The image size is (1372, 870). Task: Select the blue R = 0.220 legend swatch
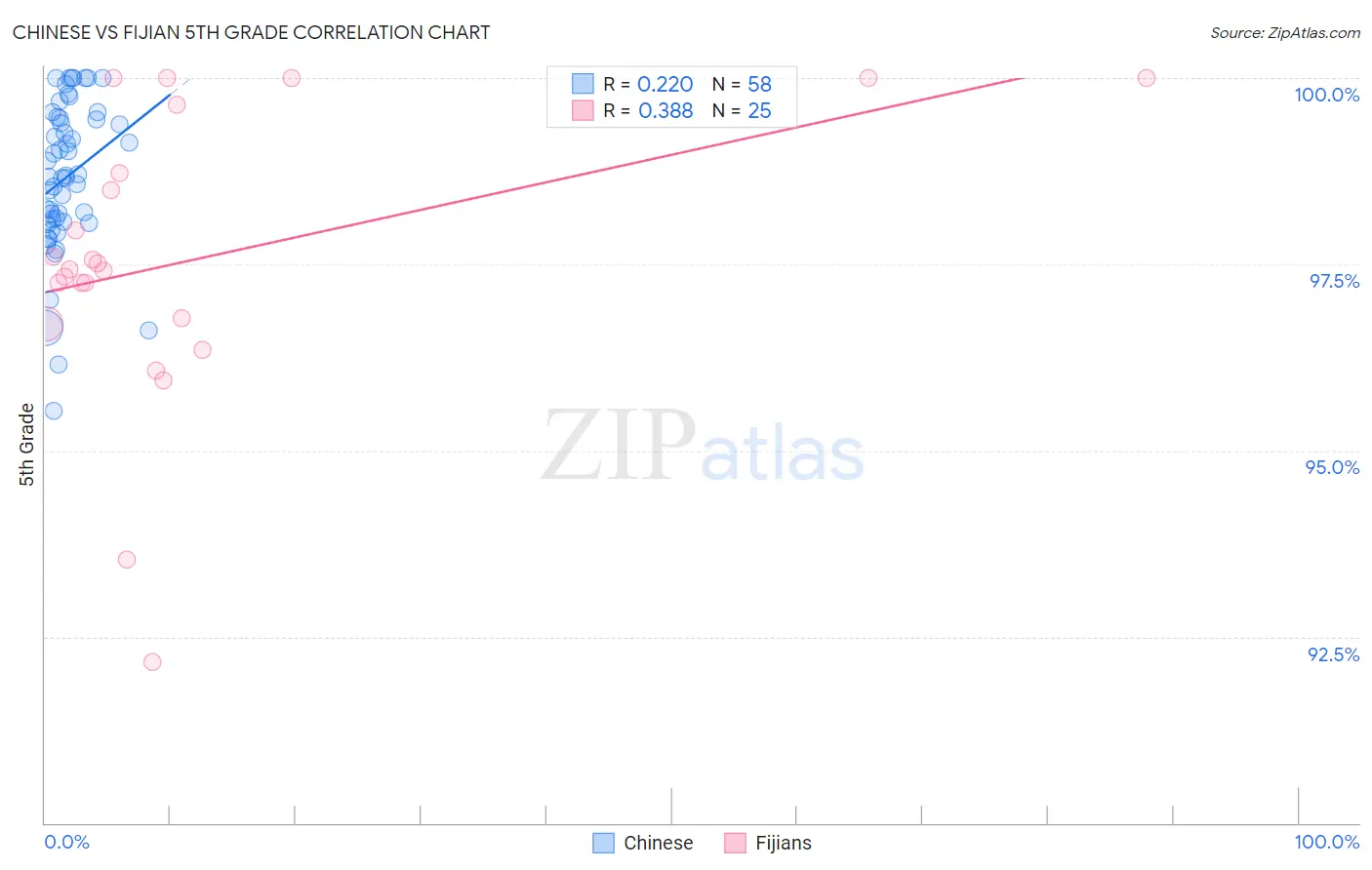coord(583,84)
